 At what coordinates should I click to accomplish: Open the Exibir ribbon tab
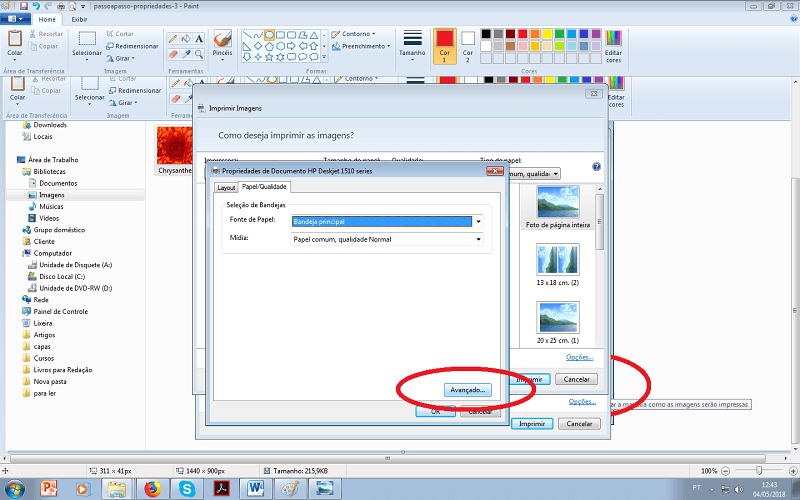(x=79, y=19)
